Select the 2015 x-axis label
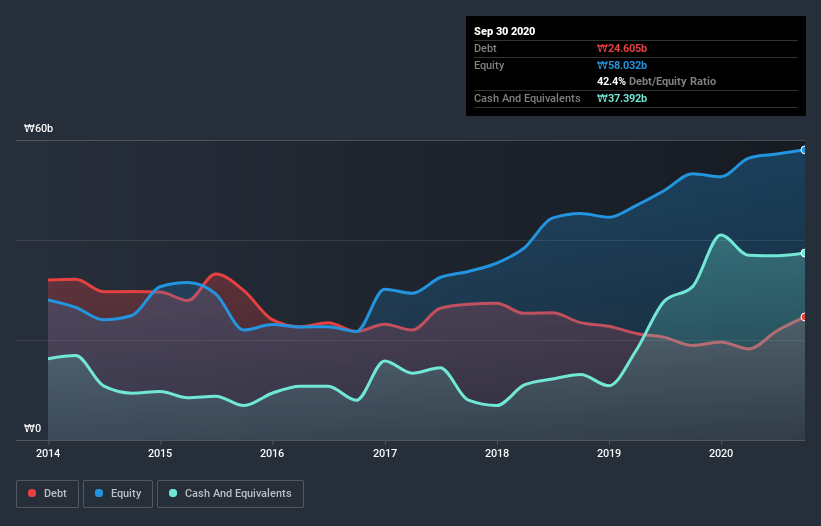 (160, 453)
